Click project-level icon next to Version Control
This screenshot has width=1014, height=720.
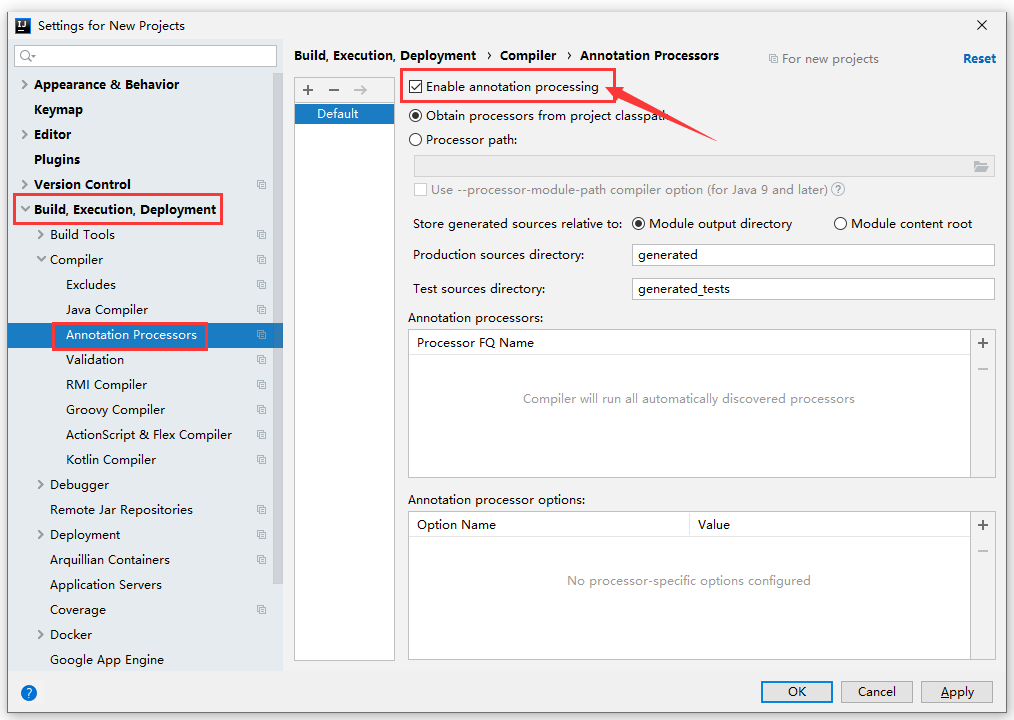click(261, 185)
